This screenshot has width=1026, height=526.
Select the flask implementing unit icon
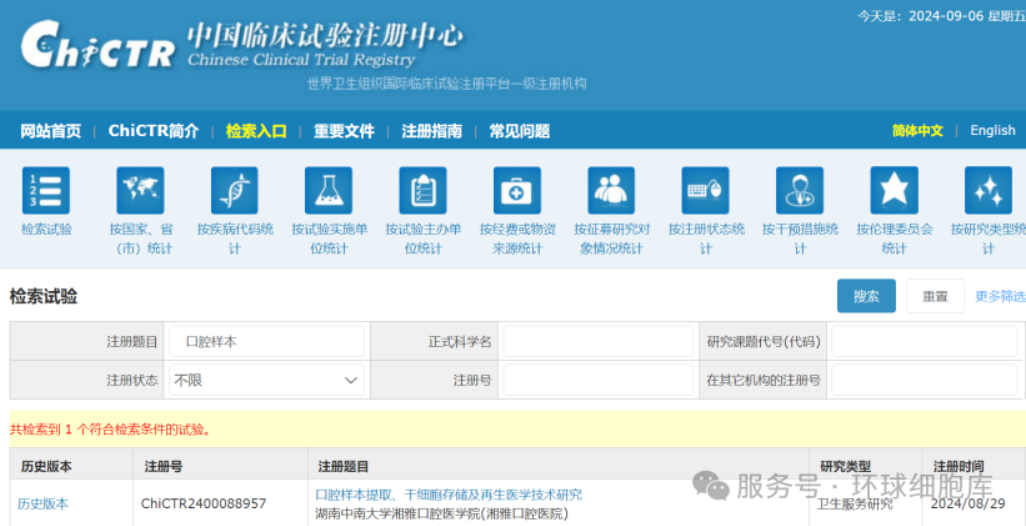329,191
